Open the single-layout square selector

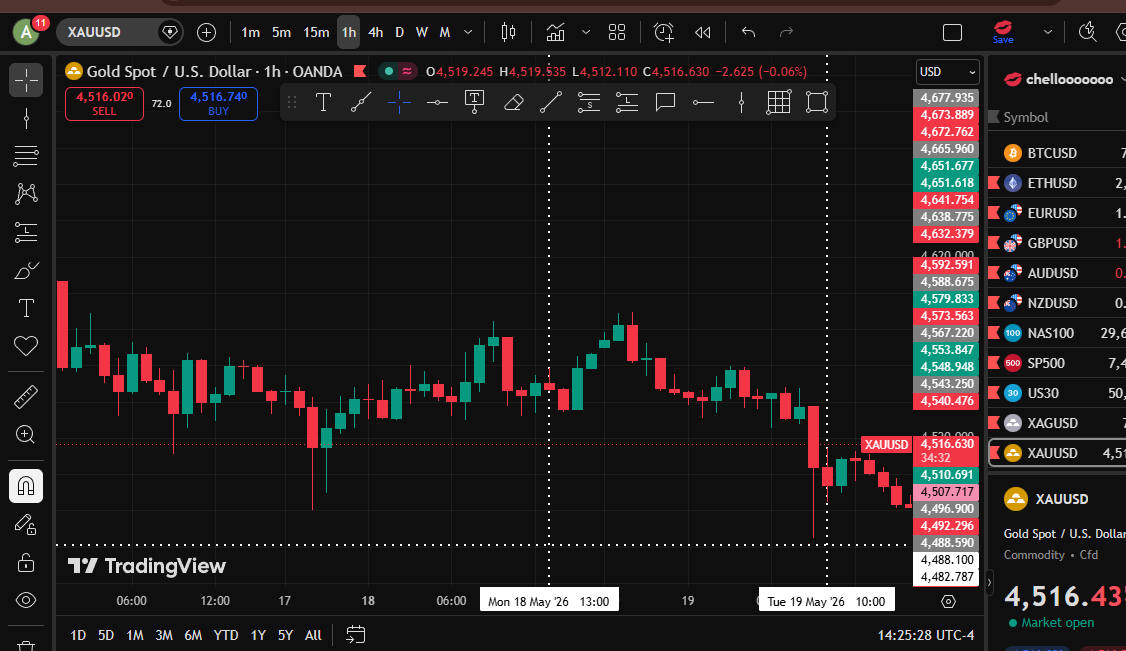pyautogui.click(x=952, y=32)
